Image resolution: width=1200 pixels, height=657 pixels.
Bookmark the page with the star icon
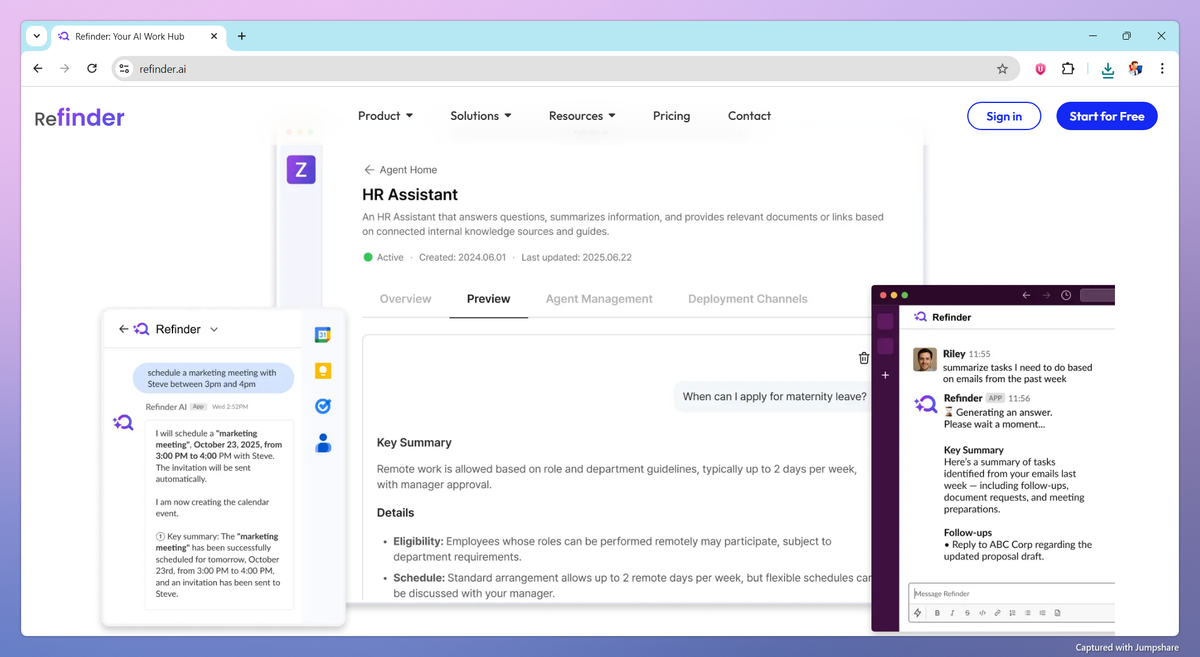pos(1002,69)
